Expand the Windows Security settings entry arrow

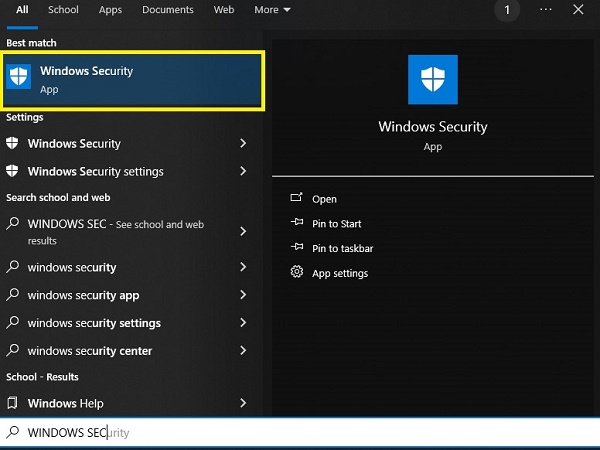click(243, 143)
